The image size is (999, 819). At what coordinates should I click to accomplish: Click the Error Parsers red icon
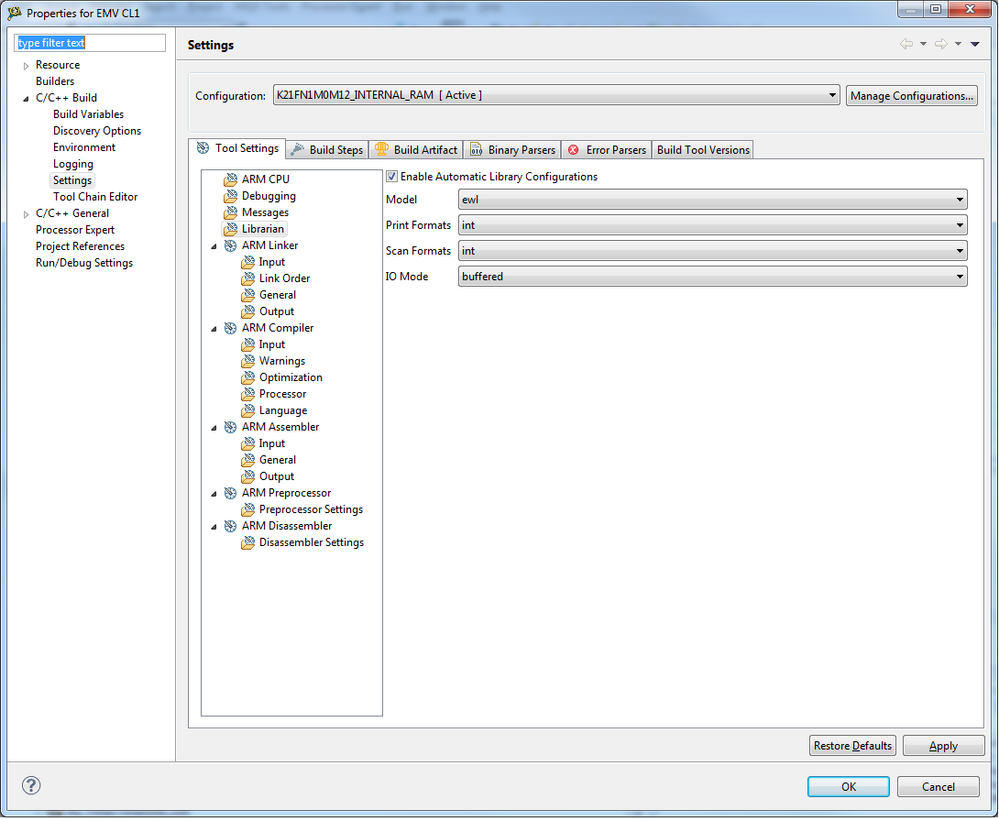tap(573, 150)
